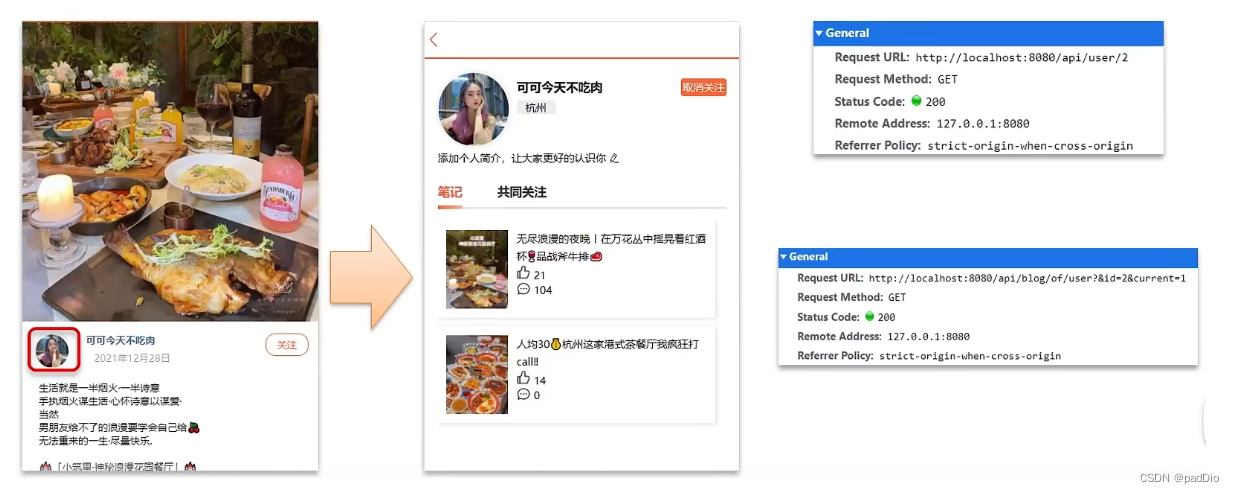Click the like count 21 on first note
Image resolution: width=1234 pixels, height=493 pixels.
click(540, 275)
